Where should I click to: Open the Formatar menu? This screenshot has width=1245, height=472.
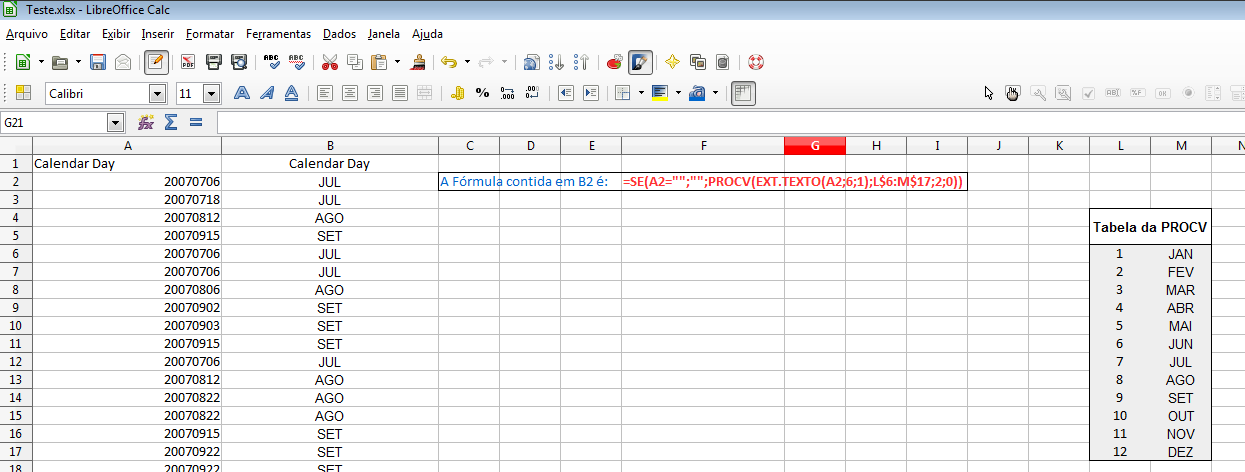(x=210, y=33)
